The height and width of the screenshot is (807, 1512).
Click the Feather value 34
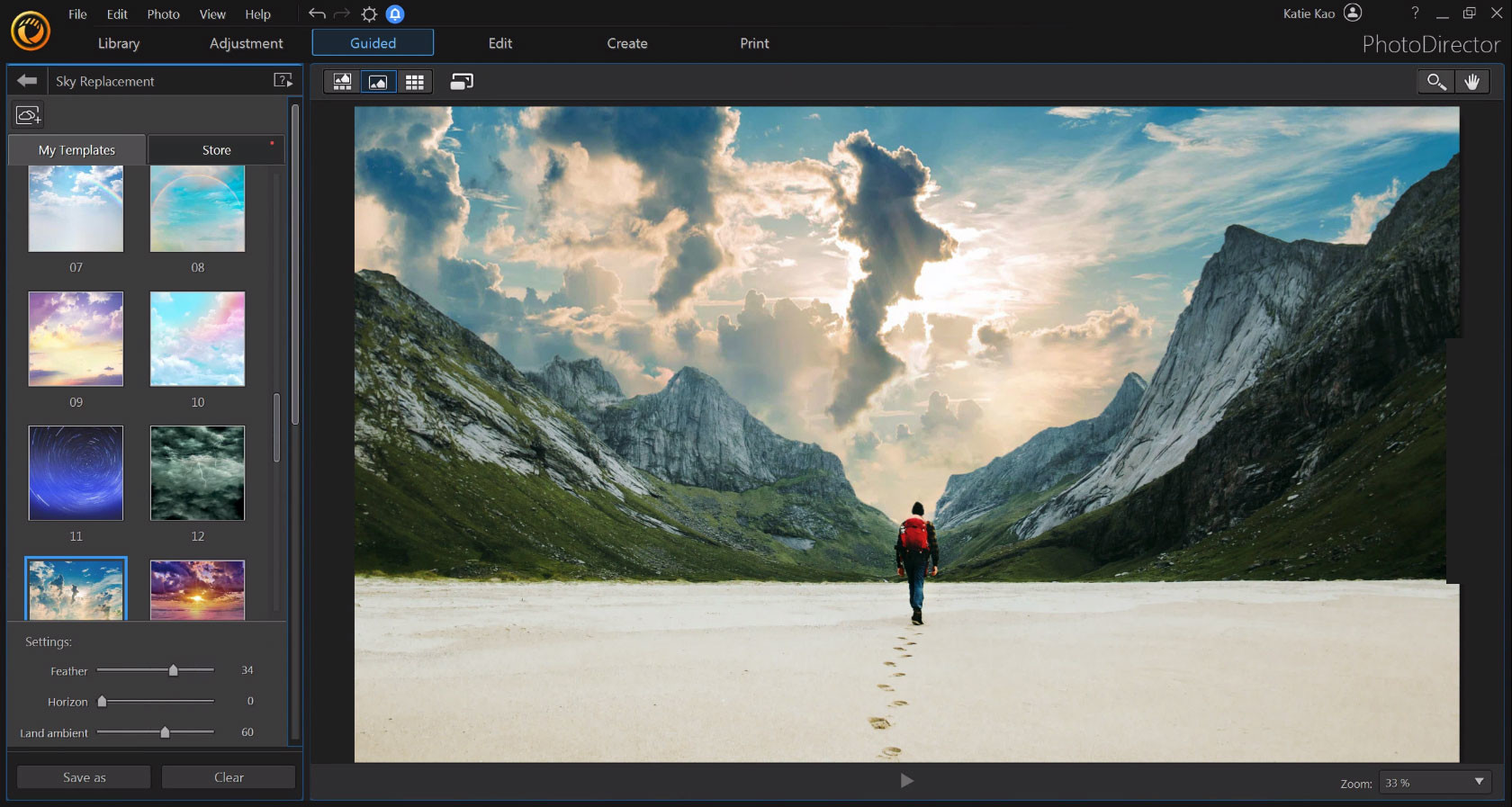pos(247,670)
